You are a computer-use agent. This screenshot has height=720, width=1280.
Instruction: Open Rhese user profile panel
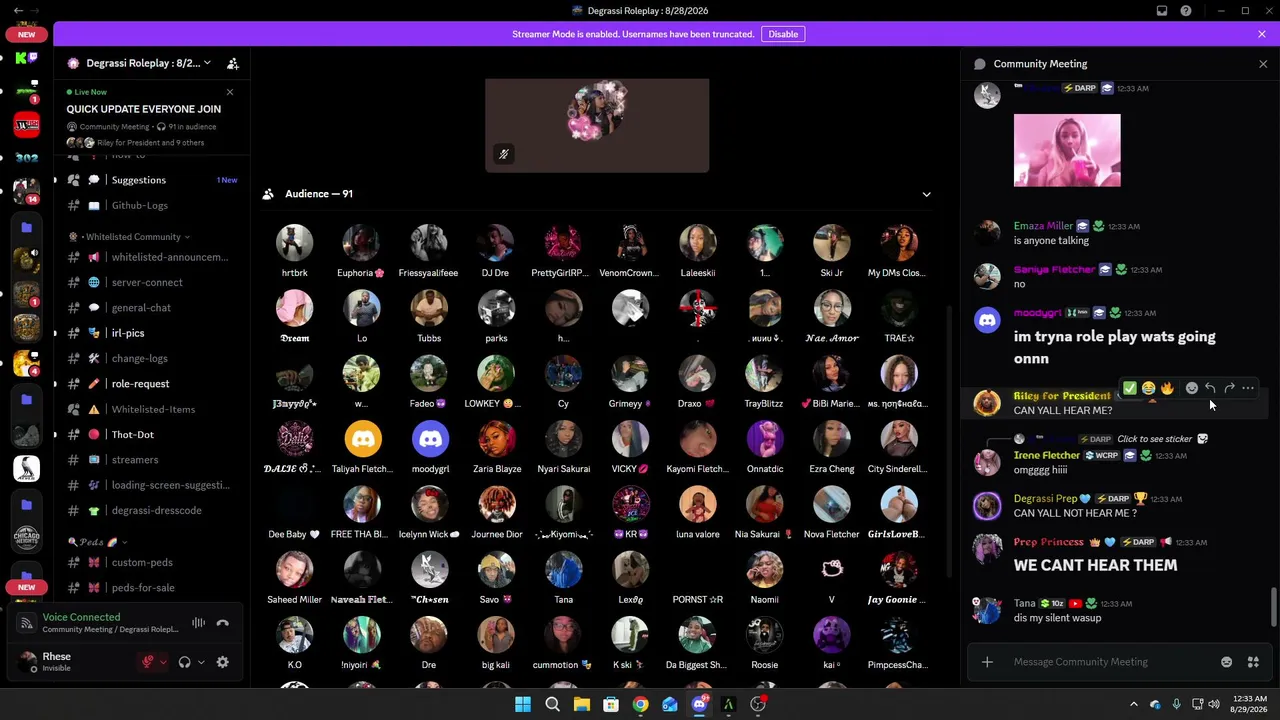75,662
